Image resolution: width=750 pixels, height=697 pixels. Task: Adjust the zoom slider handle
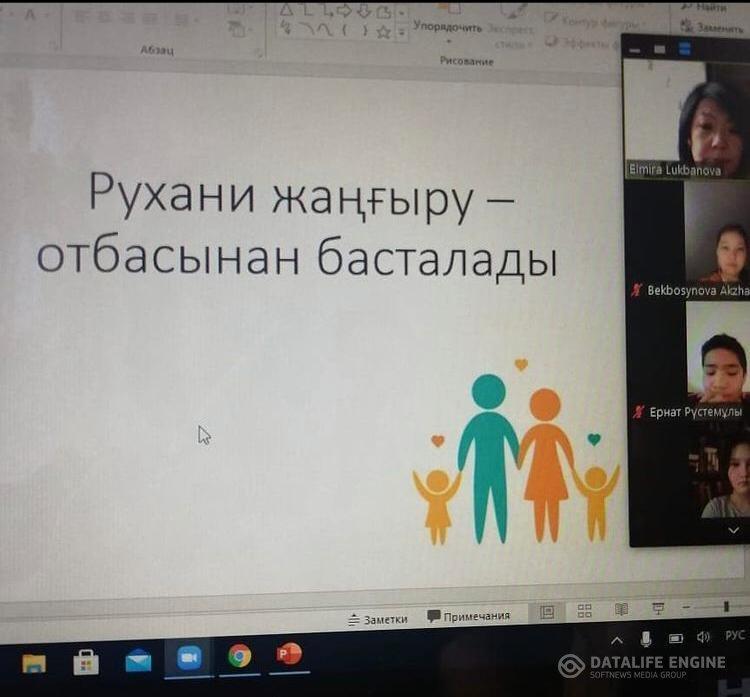[x=726, y=607]
